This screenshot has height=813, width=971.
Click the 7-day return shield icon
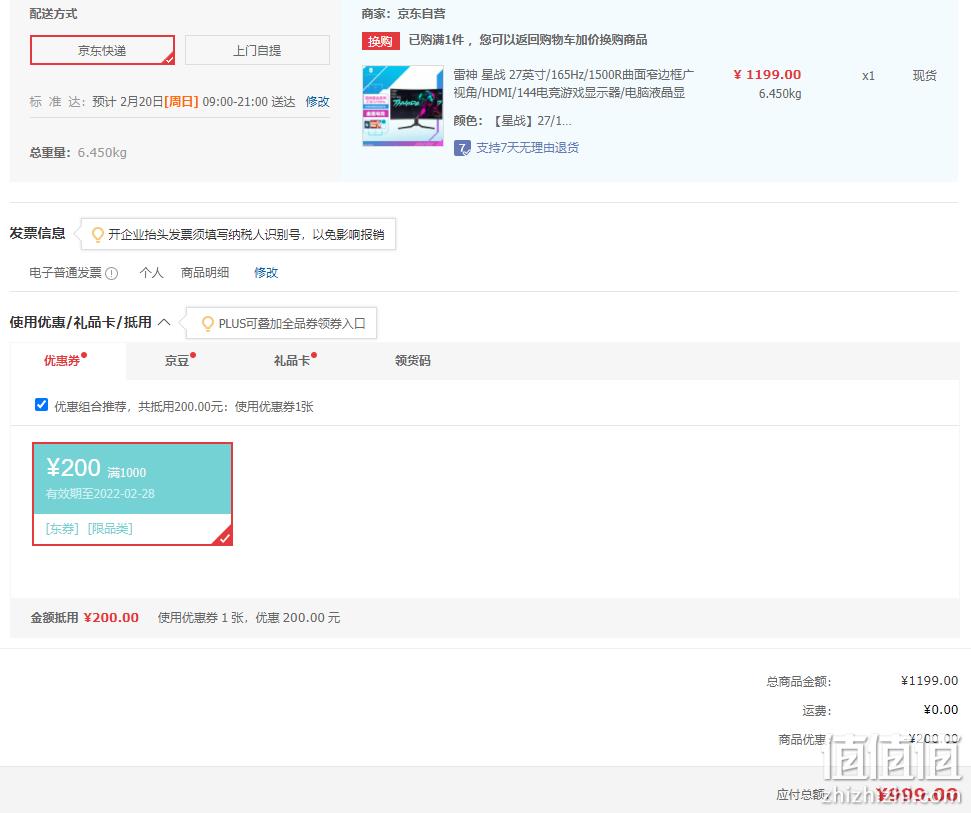pos(462,148)
